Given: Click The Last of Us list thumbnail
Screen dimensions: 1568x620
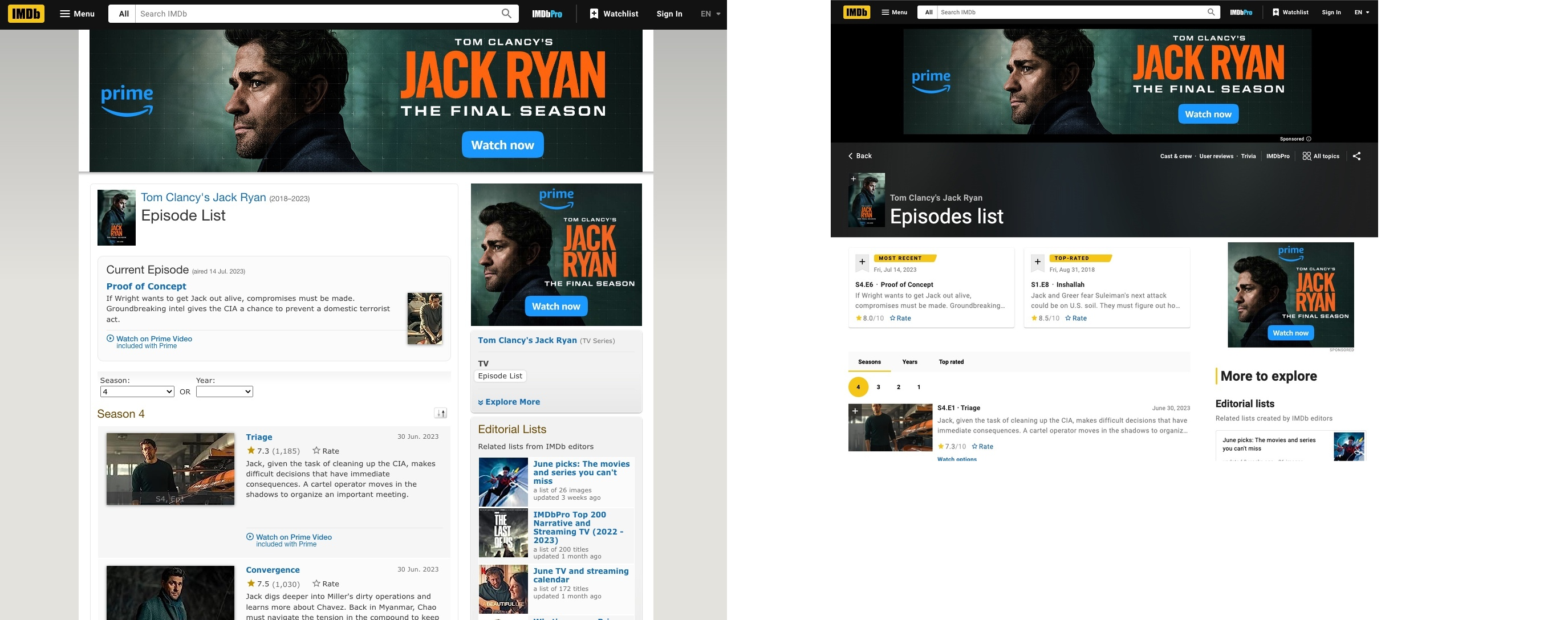Looking at the screenshot, I should pyautogui.click(x=503, y=533).
